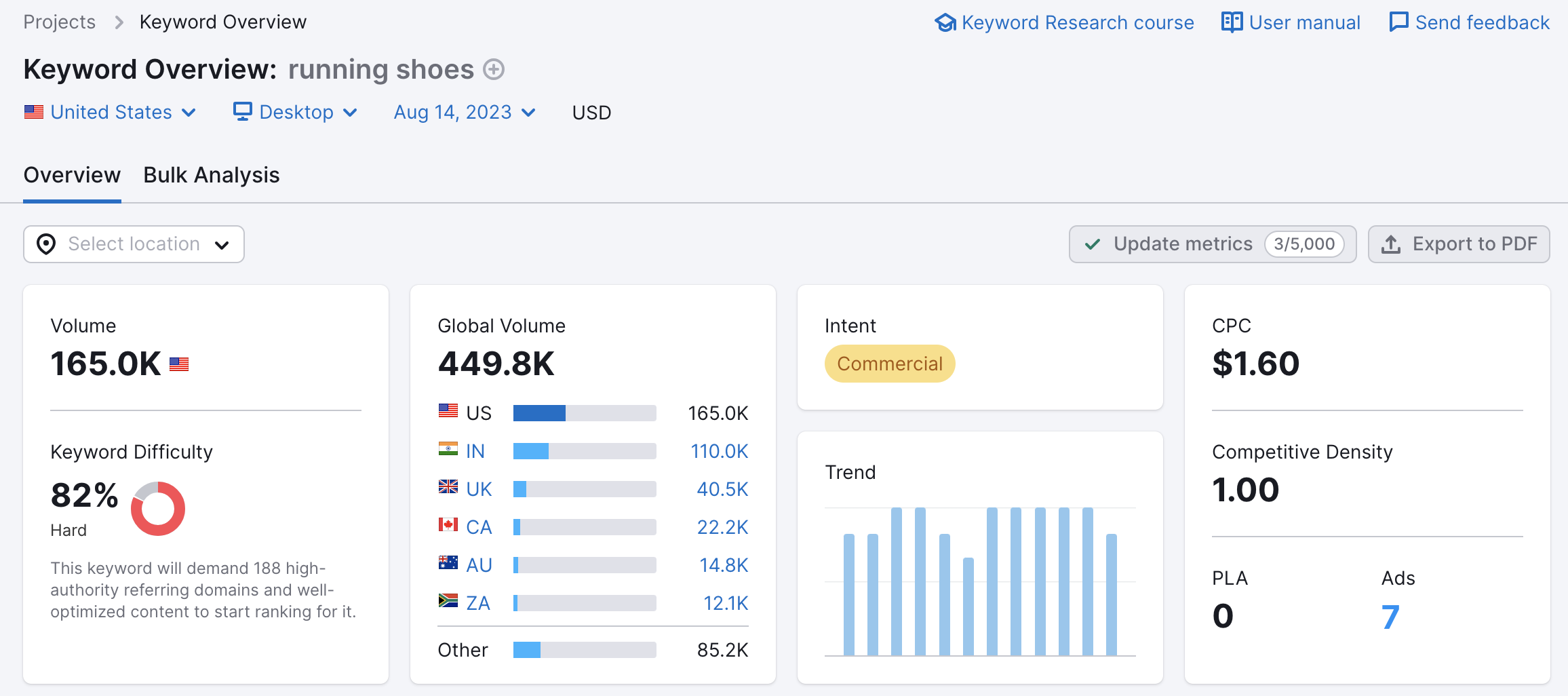The image size is (1568, 696).
Task: Click the location pin icon
Action: coord(46,244)
